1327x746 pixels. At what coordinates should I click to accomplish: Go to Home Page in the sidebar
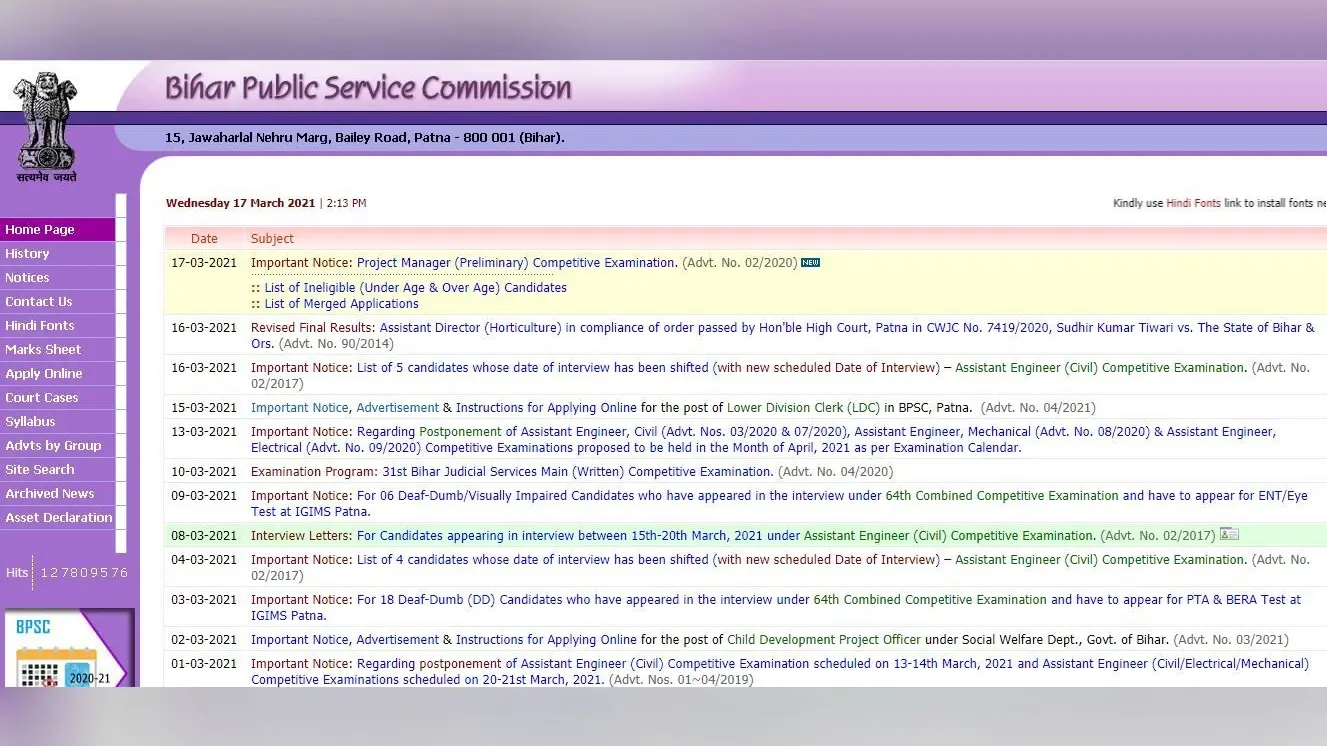(x=57, y=230)
